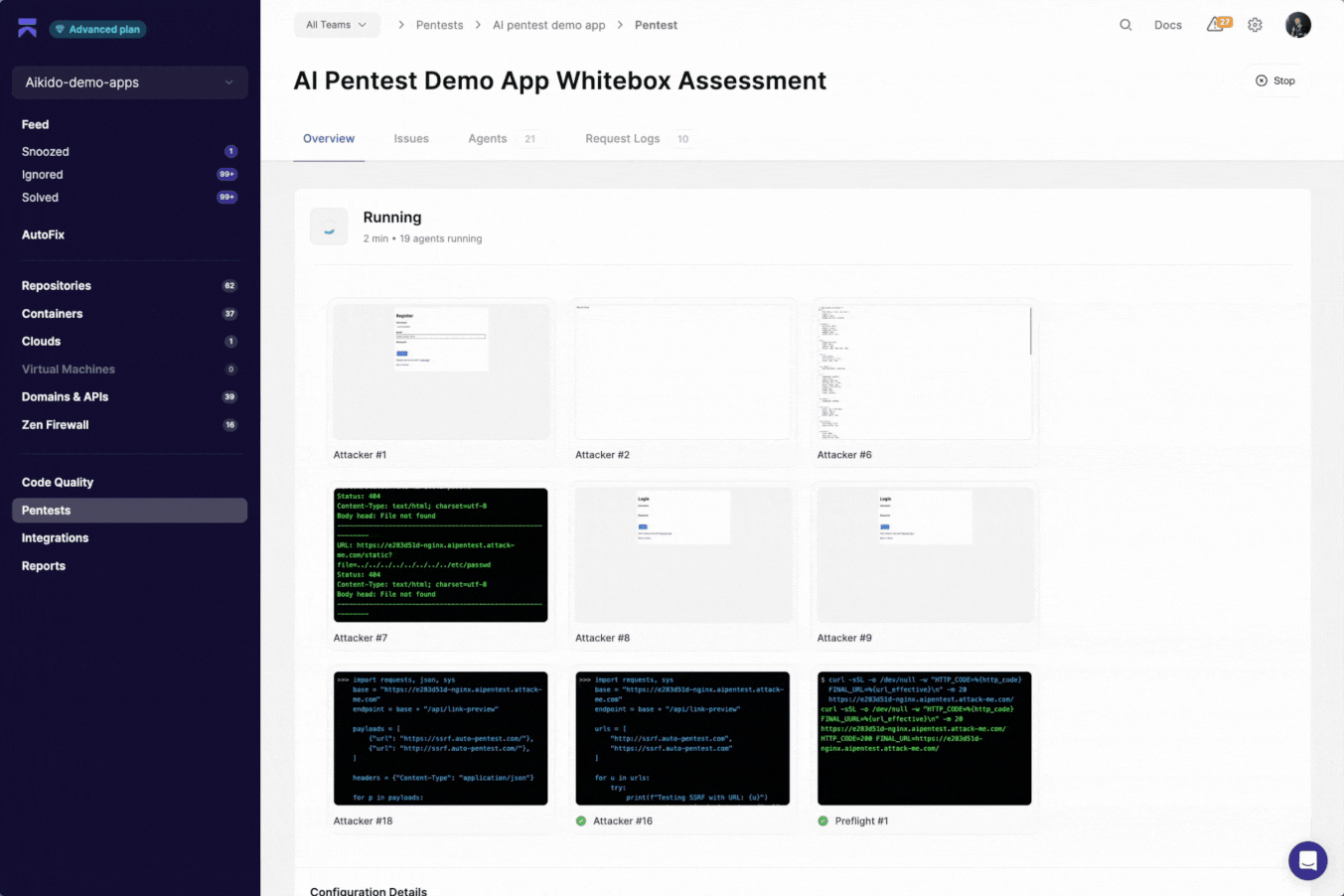The width and height of the screenshot is (1344, 896).
Task: Click the user profile avatar
Action: [x=1297, y=25]
